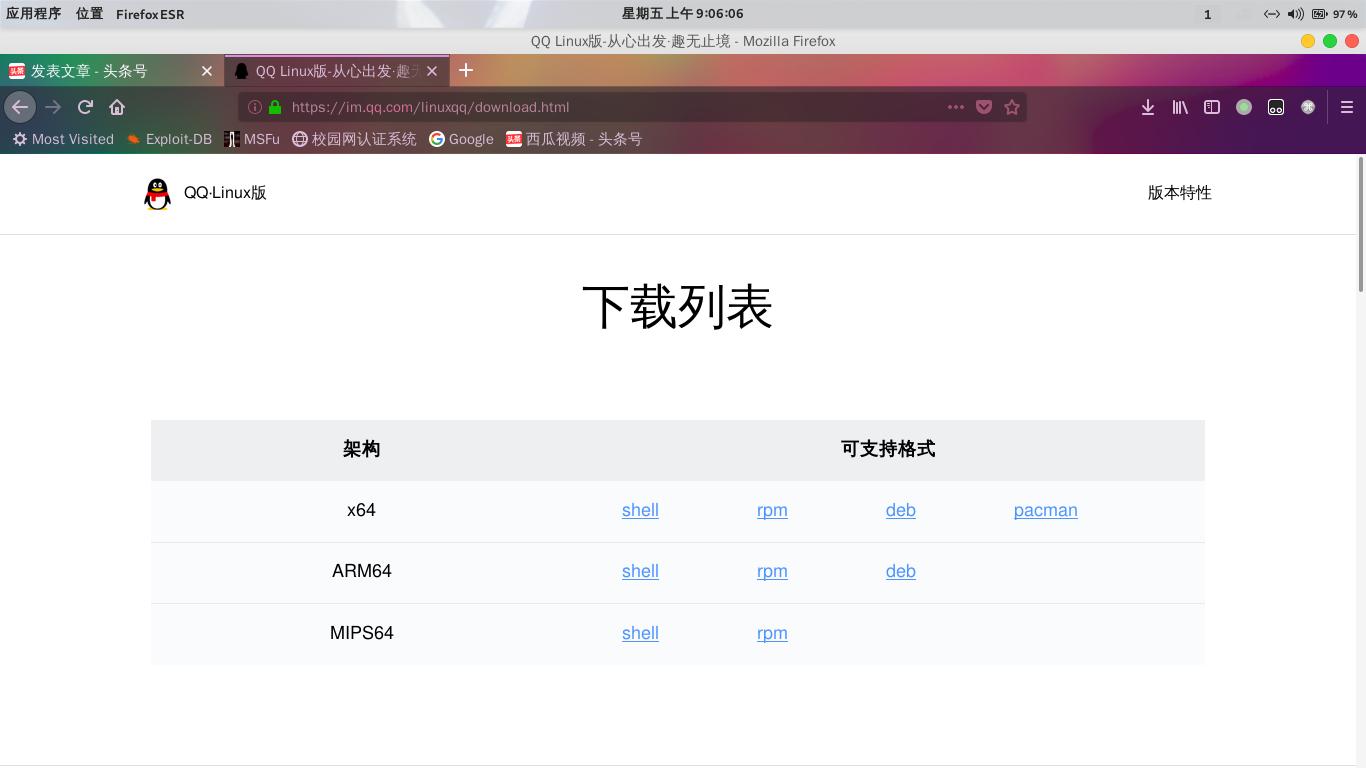Bookmark this page with the star icon

(x=1012, y=107)
